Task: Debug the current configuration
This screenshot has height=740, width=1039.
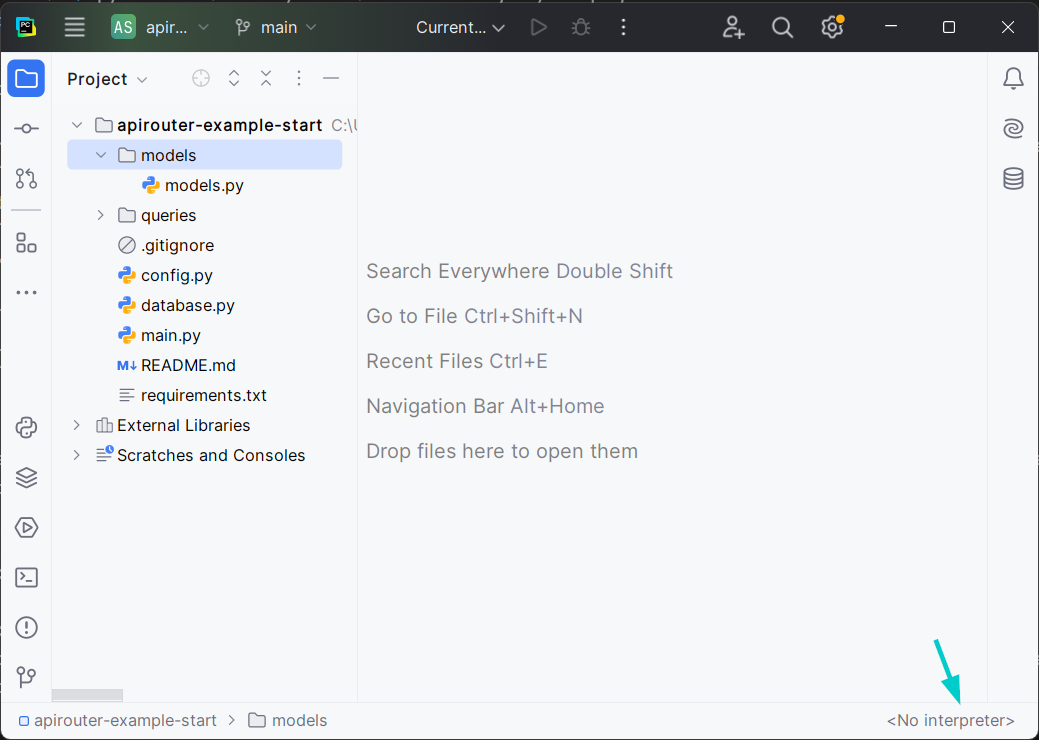Action: point(581,27)
